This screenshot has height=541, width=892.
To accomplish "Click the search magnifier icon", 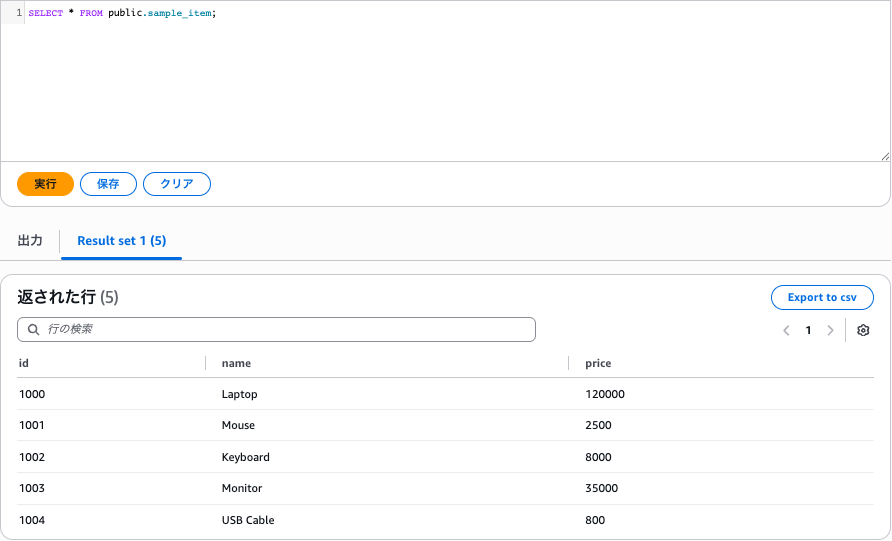I will pos(33,329).
